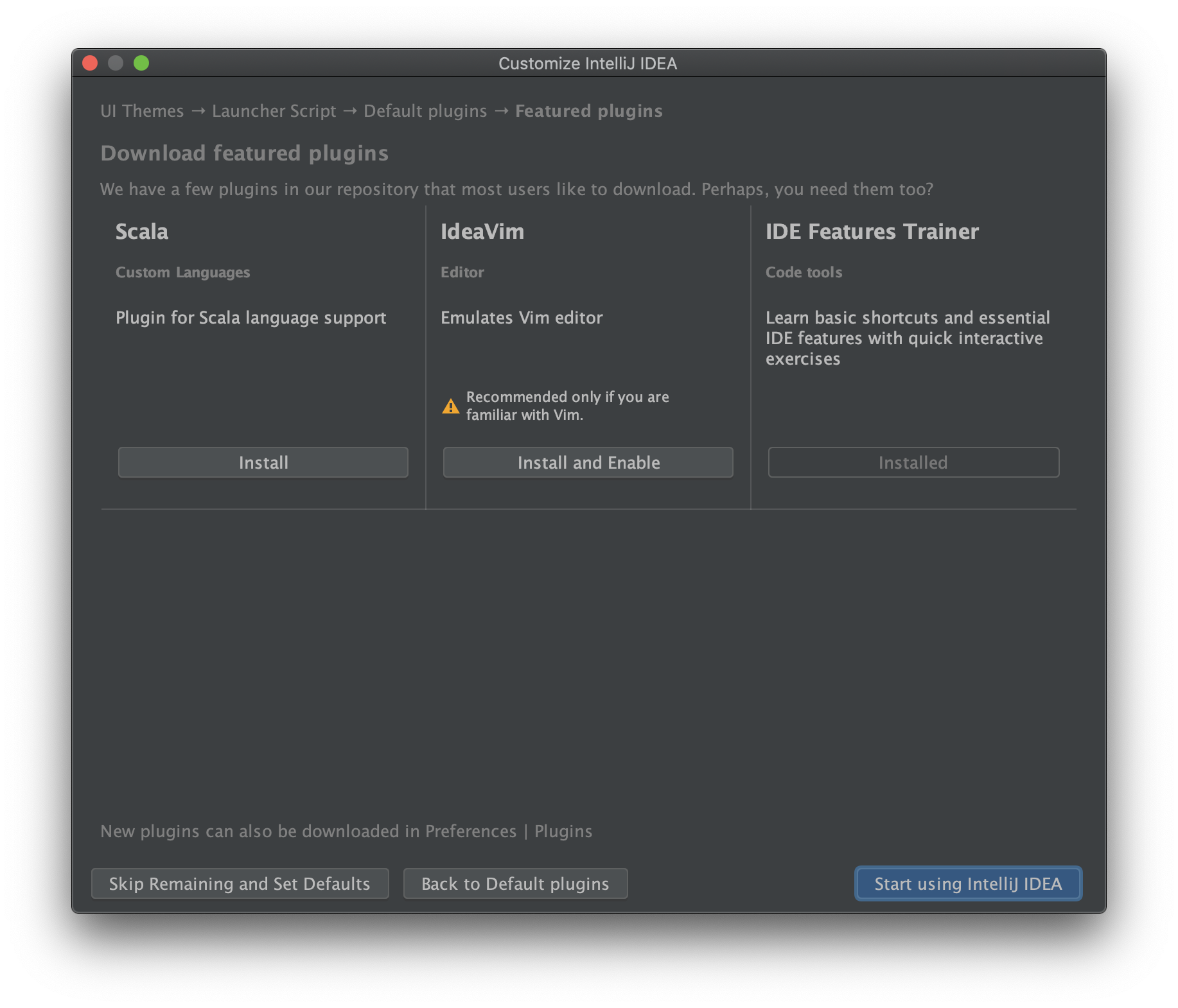Jump to Default plugins breadcrumb step
Image resolution: width=1178 pixels, height=1008 pixels.
pyautogui.click(x=425, y=111)
